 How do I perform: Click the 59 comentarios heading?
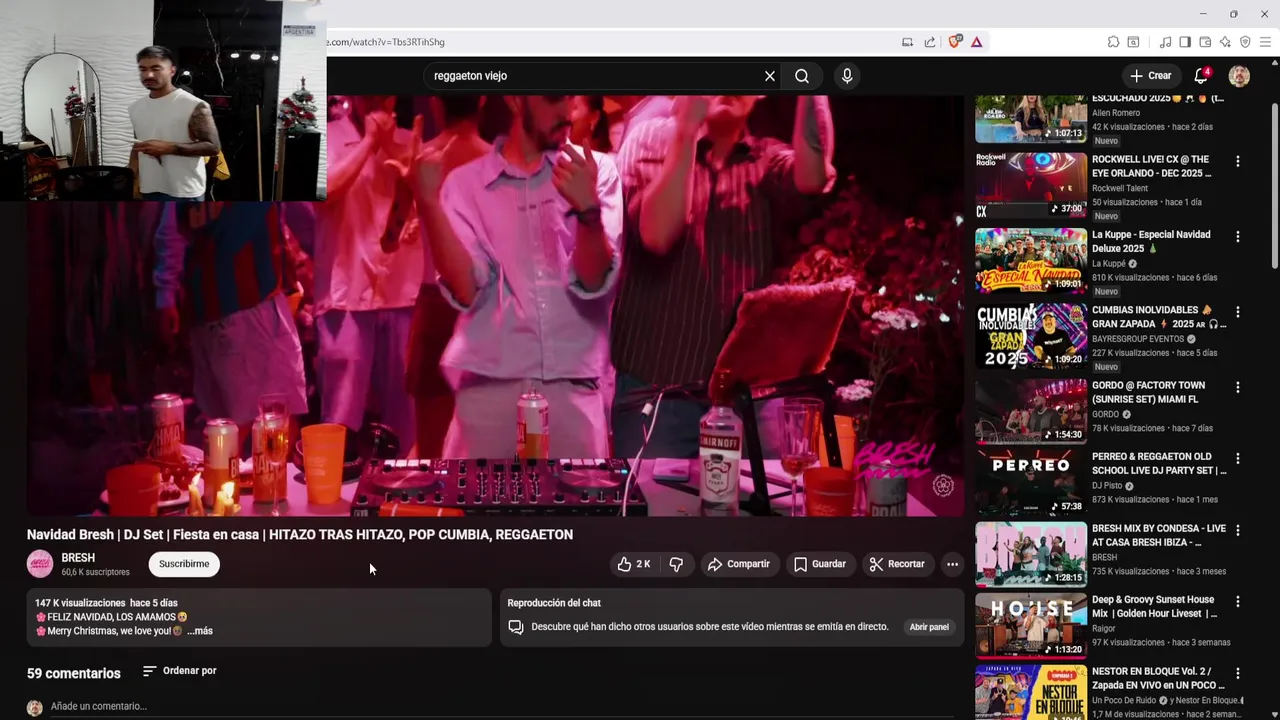[74, 673]
